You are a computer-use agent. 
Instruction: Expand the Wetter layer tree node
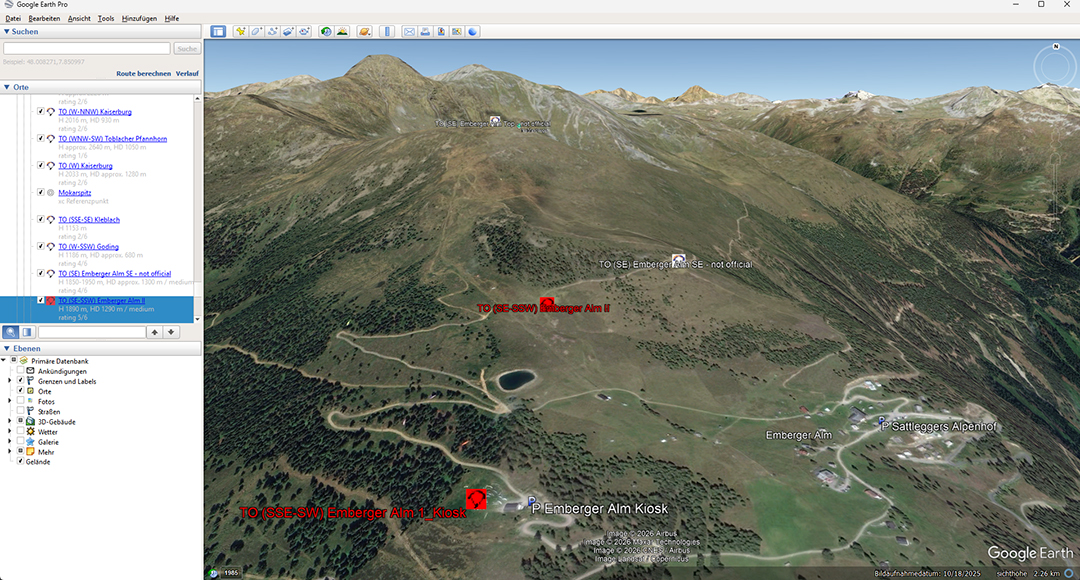[10, 432]
